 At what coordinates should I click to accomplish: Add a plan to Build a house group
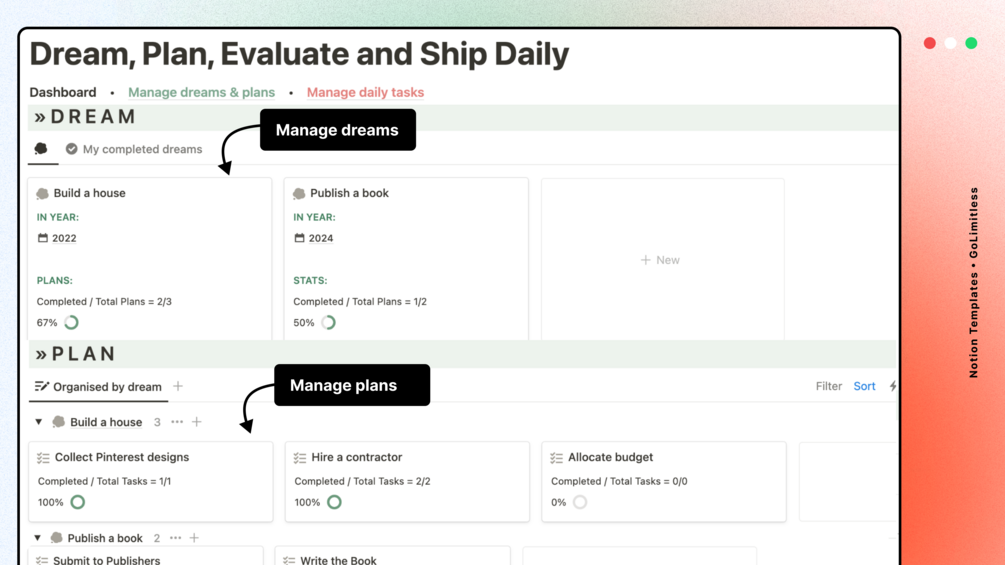pos(197,422)
